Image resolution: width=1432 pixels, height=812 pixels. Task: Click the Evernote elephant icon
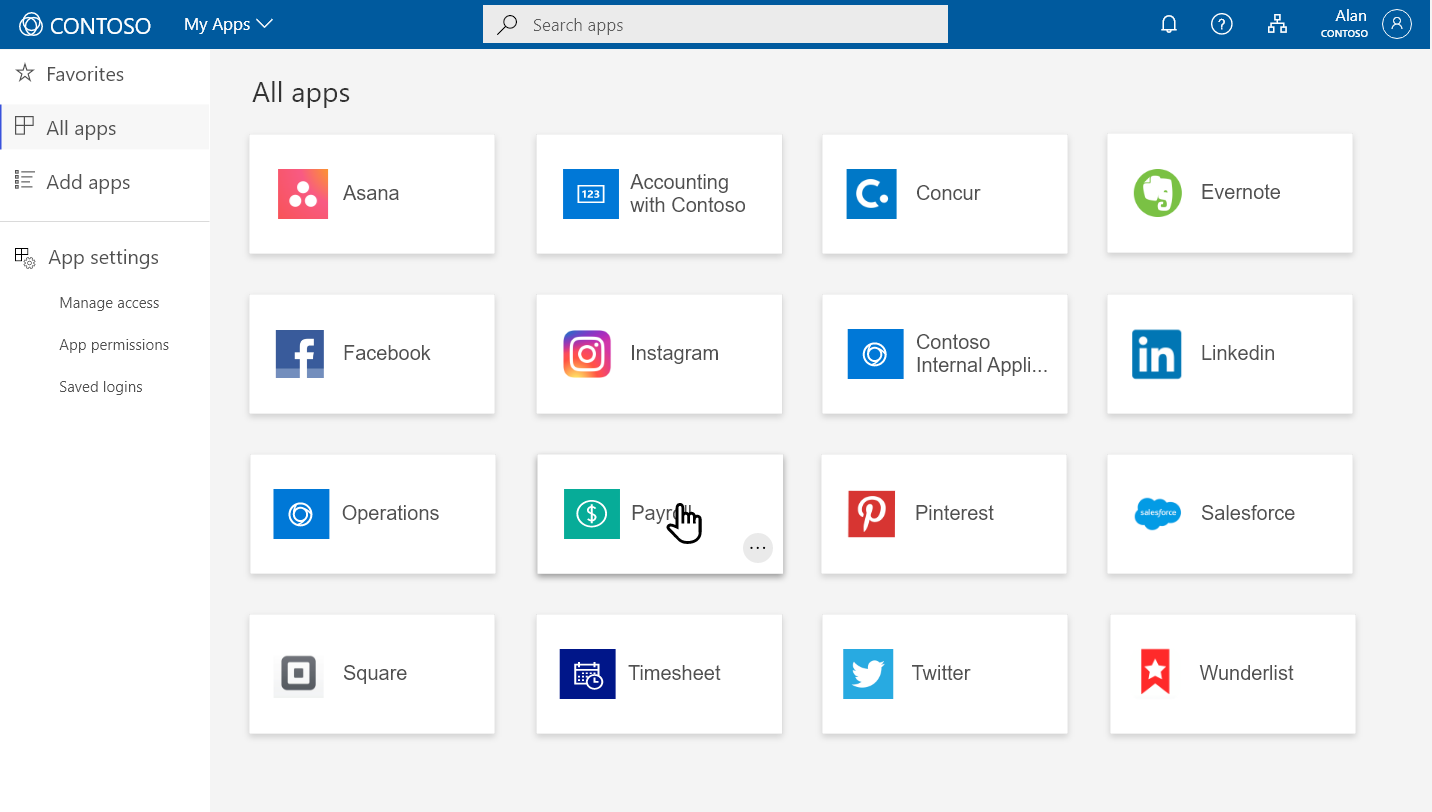1158,193
